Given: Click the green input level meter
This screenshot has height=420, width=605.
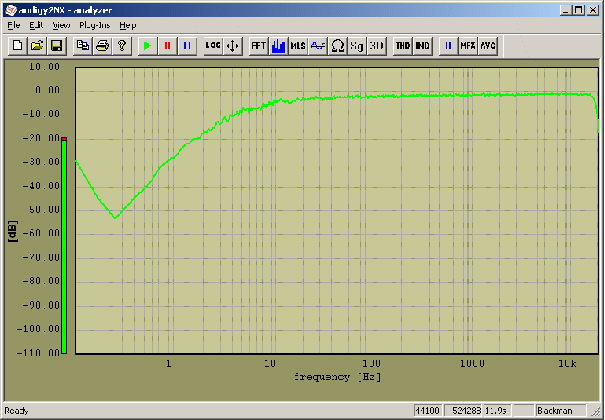Looking at the screenshot, I should point(63,246).
